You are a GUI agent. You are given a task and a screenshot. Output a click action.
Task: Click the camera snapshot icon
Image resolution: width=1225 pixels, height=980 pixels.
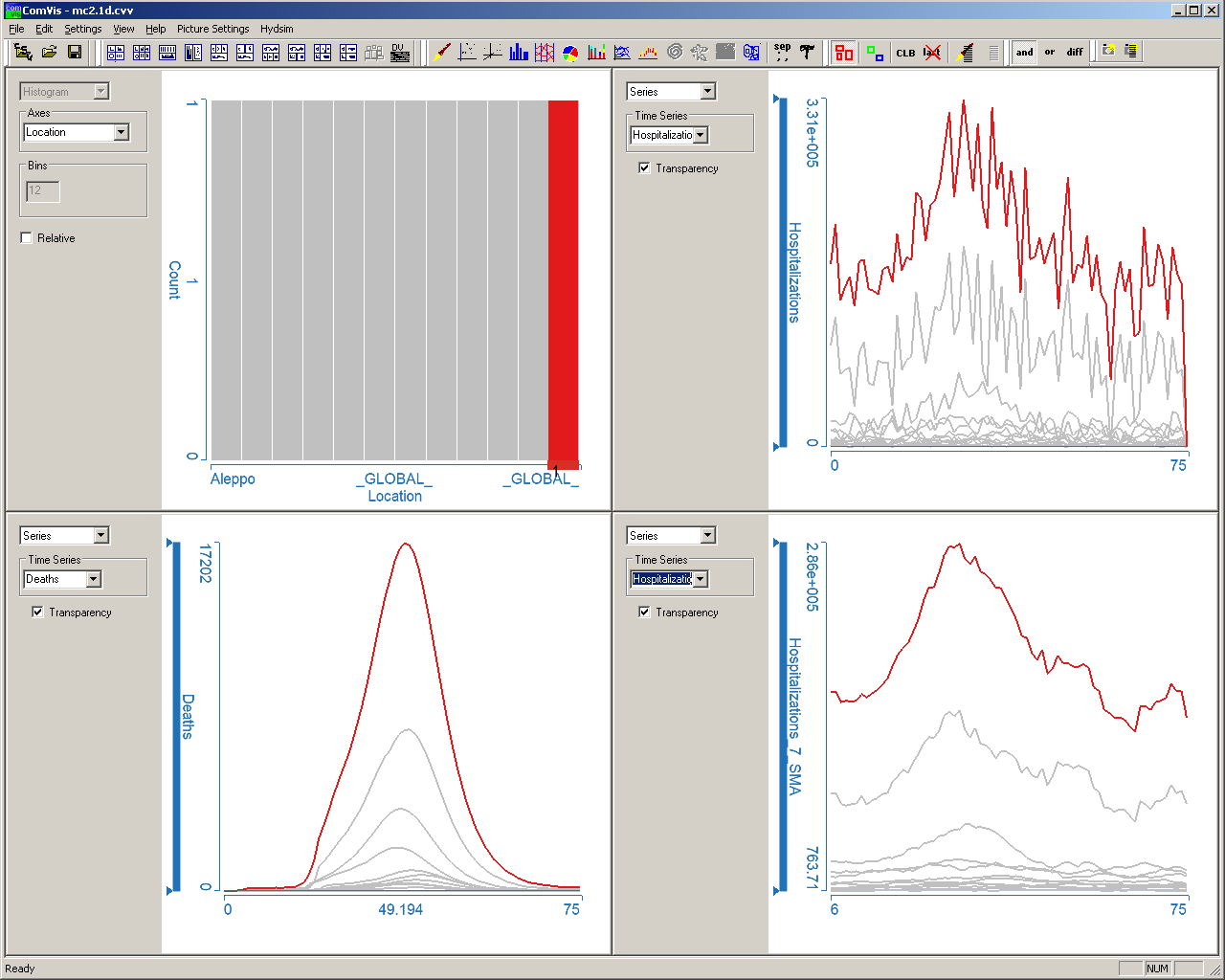(x=1109, y=52)
